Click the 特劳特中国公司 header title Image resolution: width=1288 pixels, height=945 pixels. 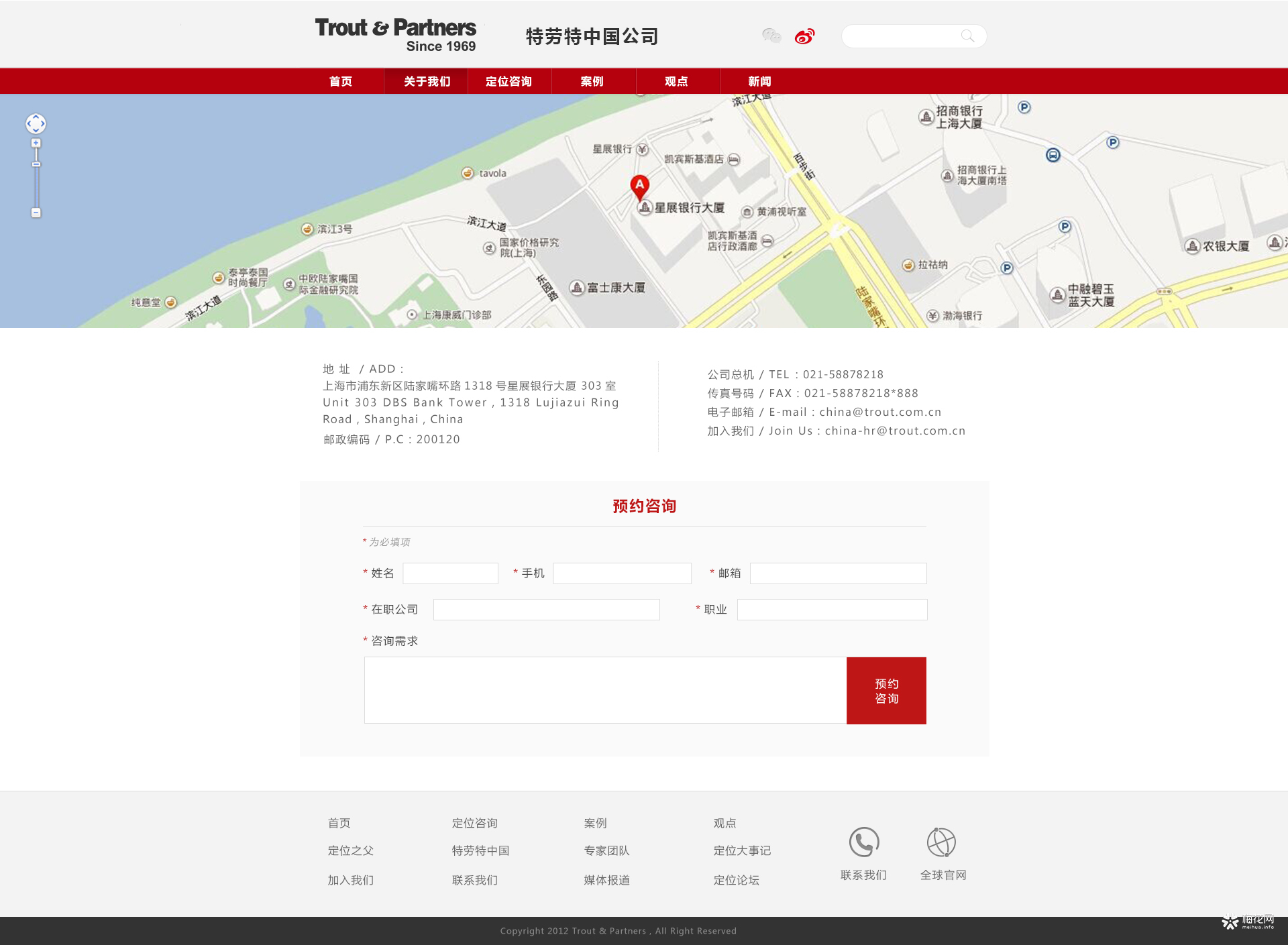click(x=592, y=36)
